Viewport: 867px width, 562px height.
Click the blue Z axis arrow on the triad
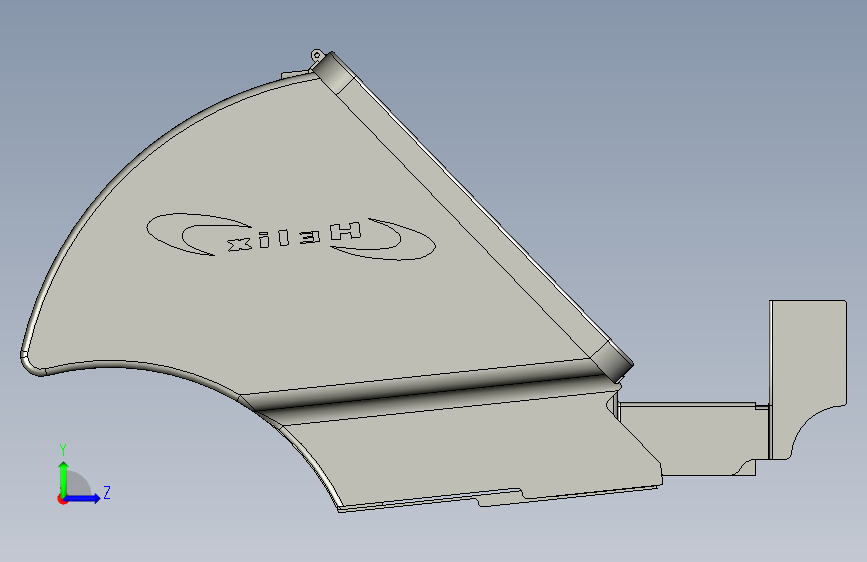pyautogui.click(x=82, y=498)
